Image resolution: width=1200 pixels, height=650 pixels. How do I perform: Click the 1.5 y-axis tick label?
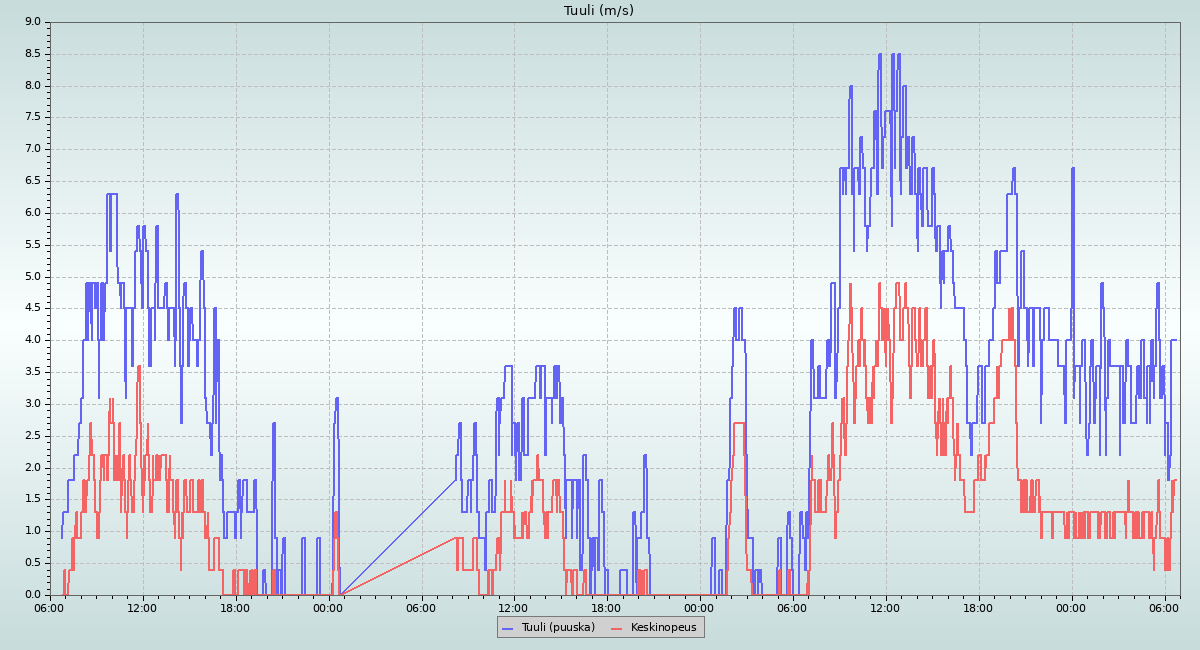tap(32, 499)
